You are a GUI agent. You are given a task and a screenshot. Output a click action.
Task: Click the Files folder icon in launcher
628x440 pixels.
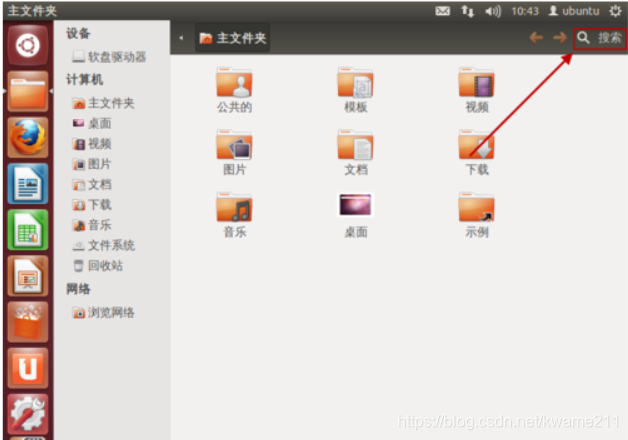click(28, 91)
